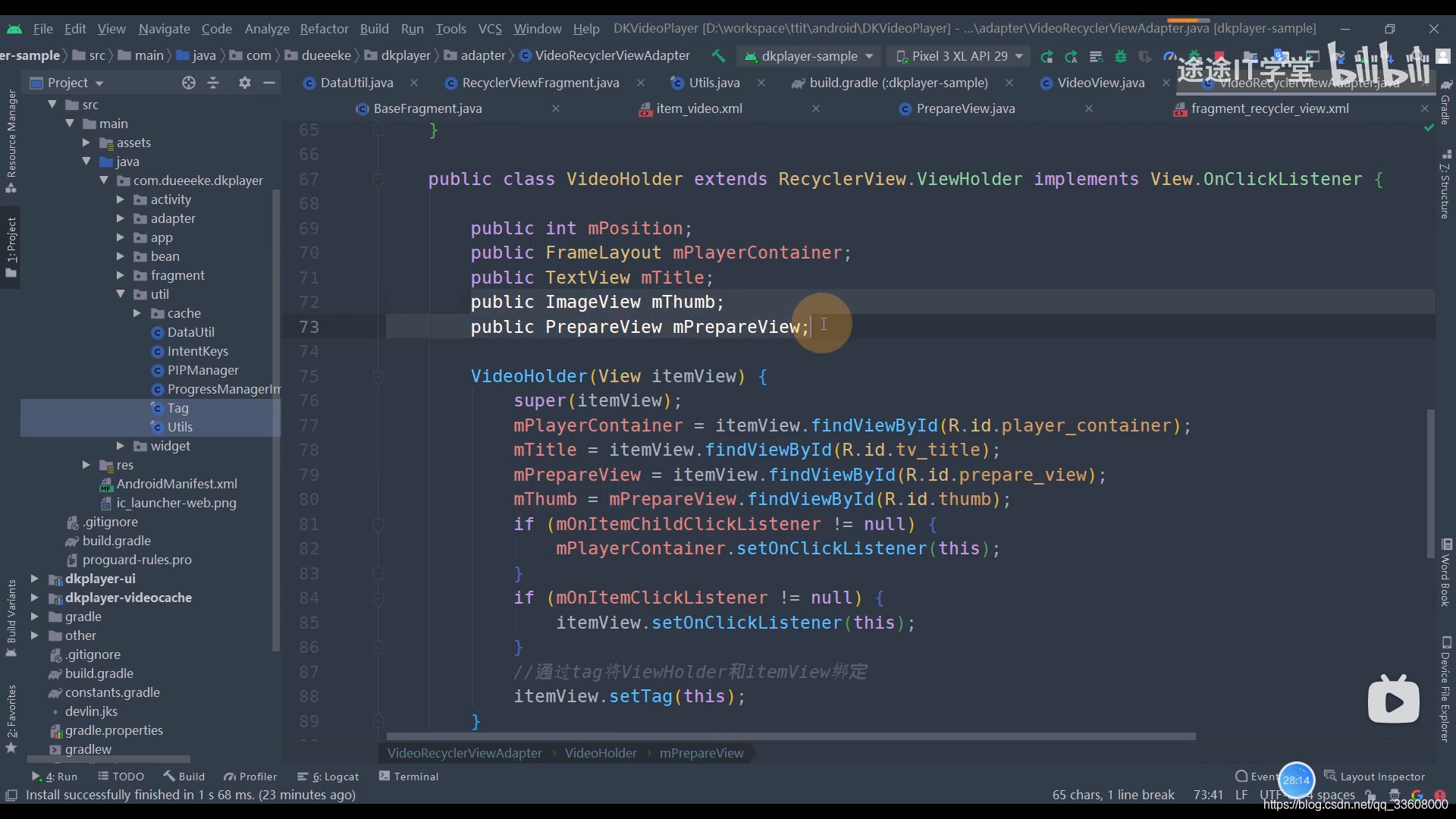Open the Word Book side panel

(1445, 573)
